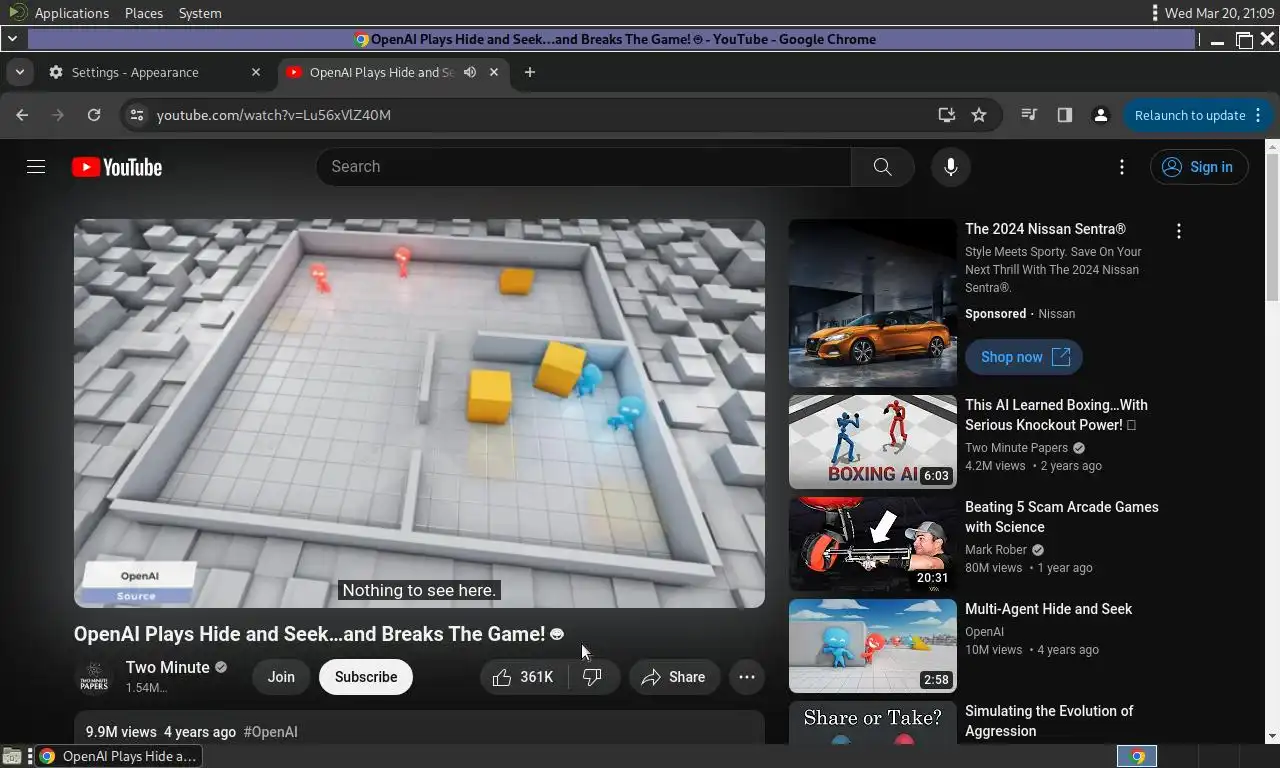This screenshot has height=768, width=1280.
Task: Click the #OpenAI hashtag
Action: click(x=270, y=732)
